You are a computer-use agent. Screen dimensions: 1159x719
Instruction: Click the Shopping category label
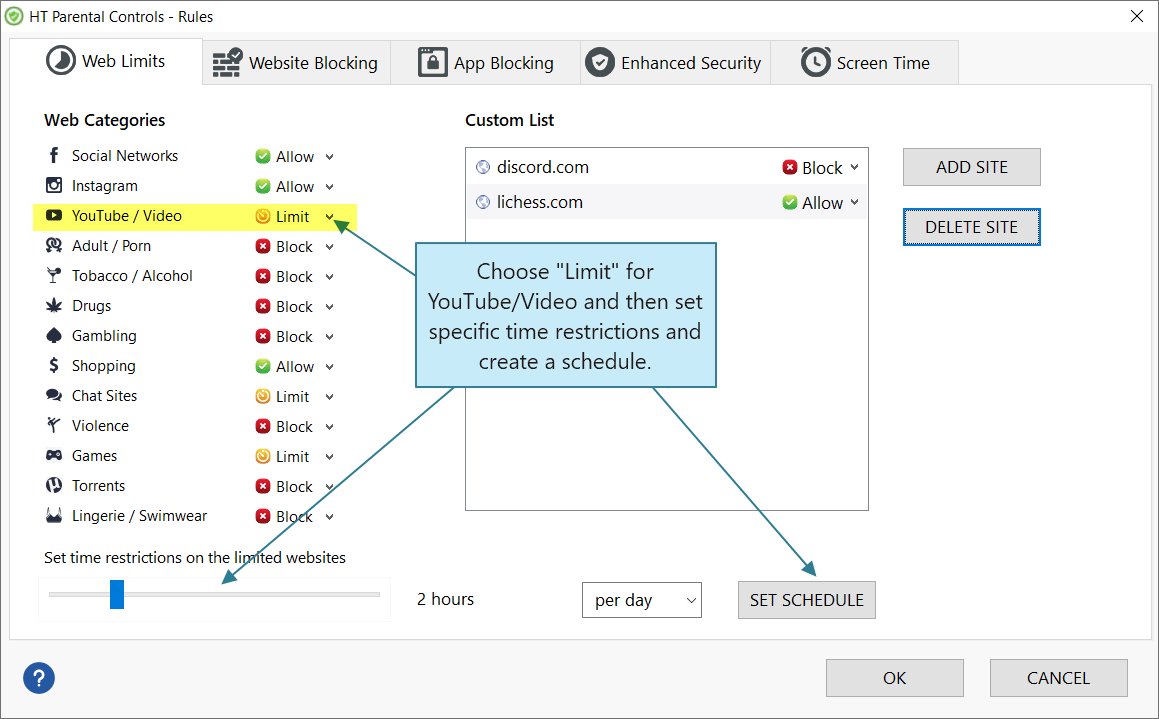click(x=103, y=366)
